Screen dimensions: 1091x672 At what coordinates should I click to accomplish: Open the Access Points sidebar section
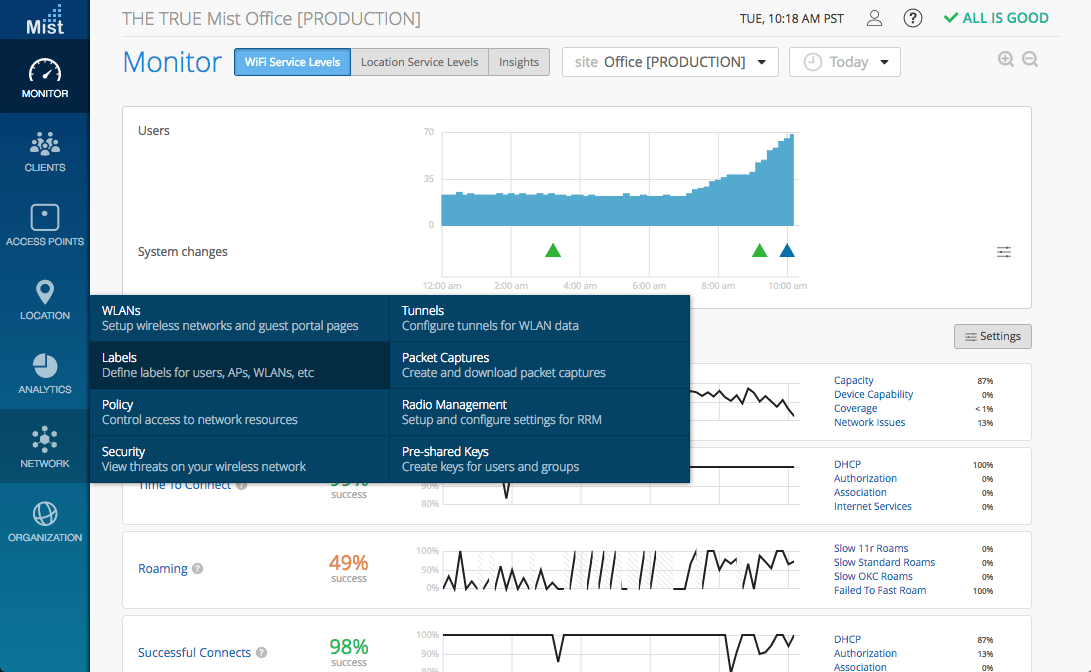click(x=45, y=225)
